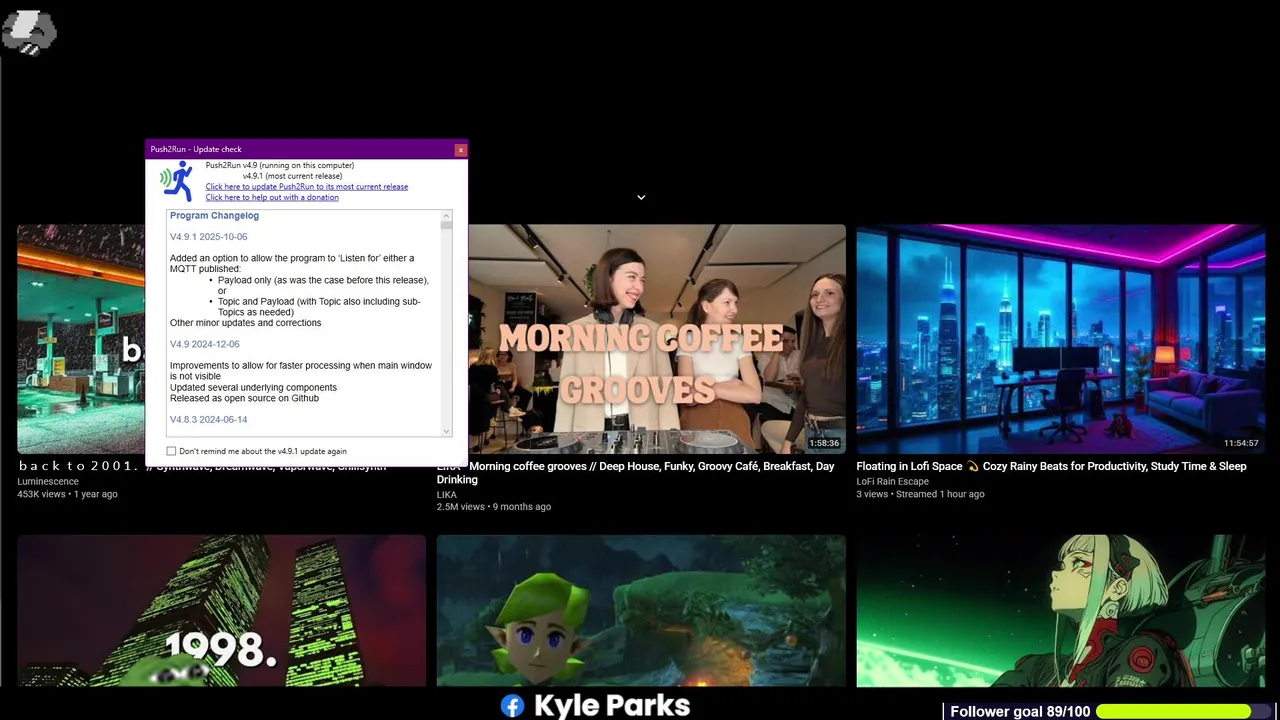Click the changelog scrollbar thumb

click(x=447, y=226)
